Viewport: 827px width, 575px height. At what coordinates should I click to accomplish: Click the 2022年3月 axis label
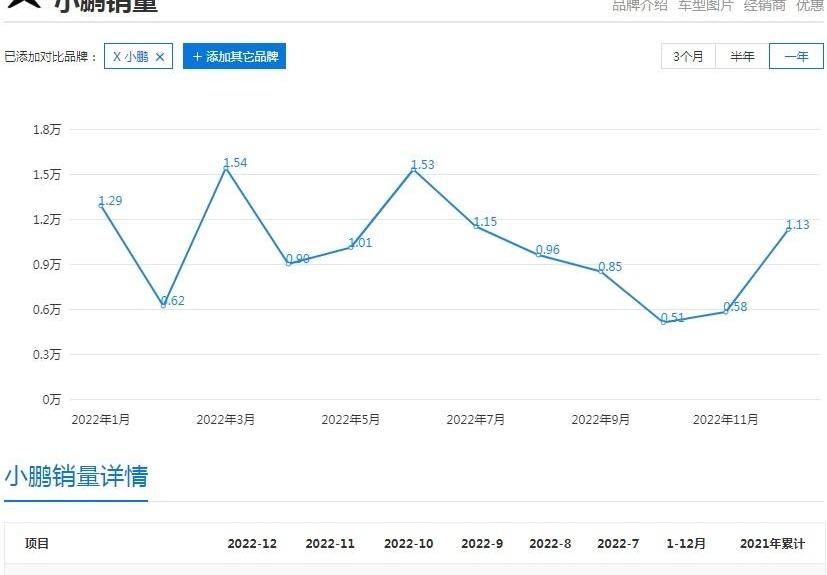point(226,419)
